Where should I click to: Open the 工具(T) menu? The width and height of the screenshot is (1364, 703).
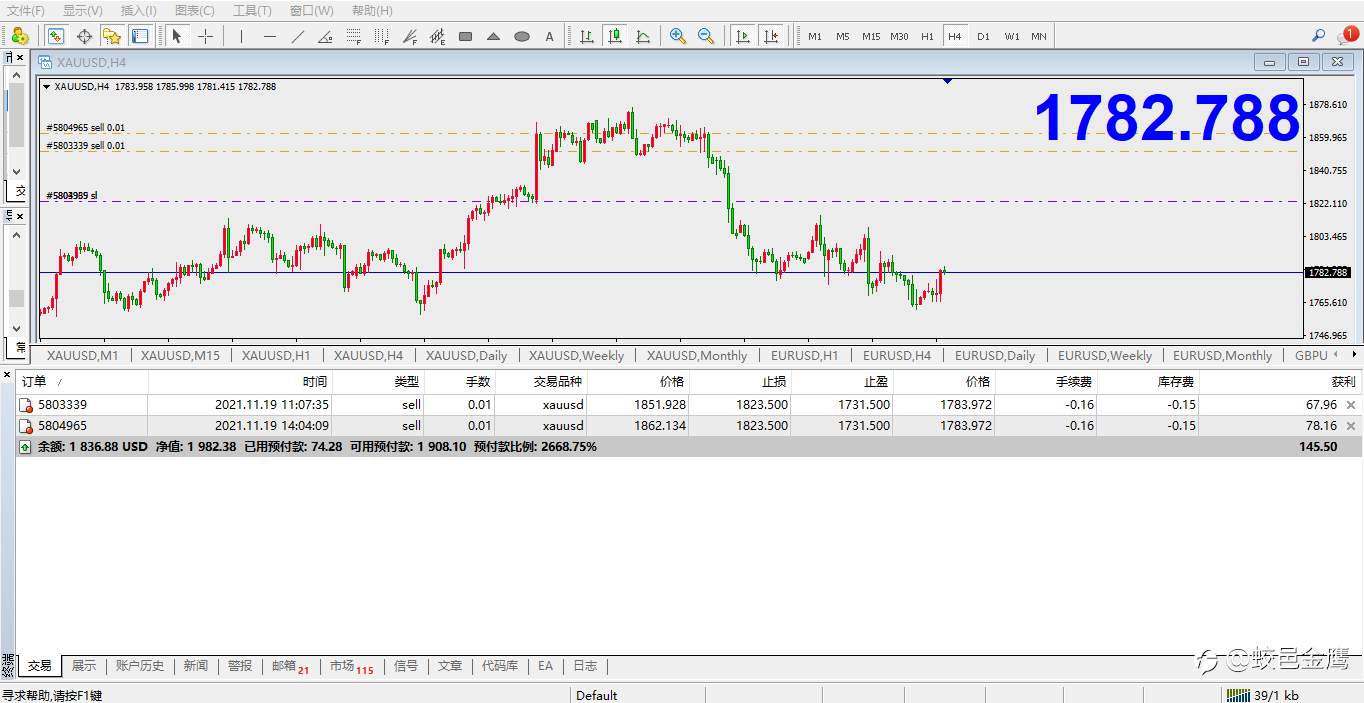coord(252,10)
